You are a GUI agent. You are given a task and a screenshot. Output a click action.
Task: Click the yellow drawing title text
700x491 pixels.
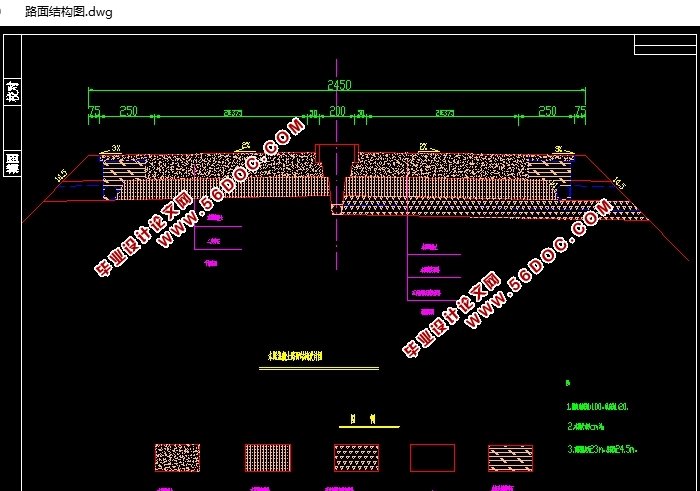click(295, 356)
